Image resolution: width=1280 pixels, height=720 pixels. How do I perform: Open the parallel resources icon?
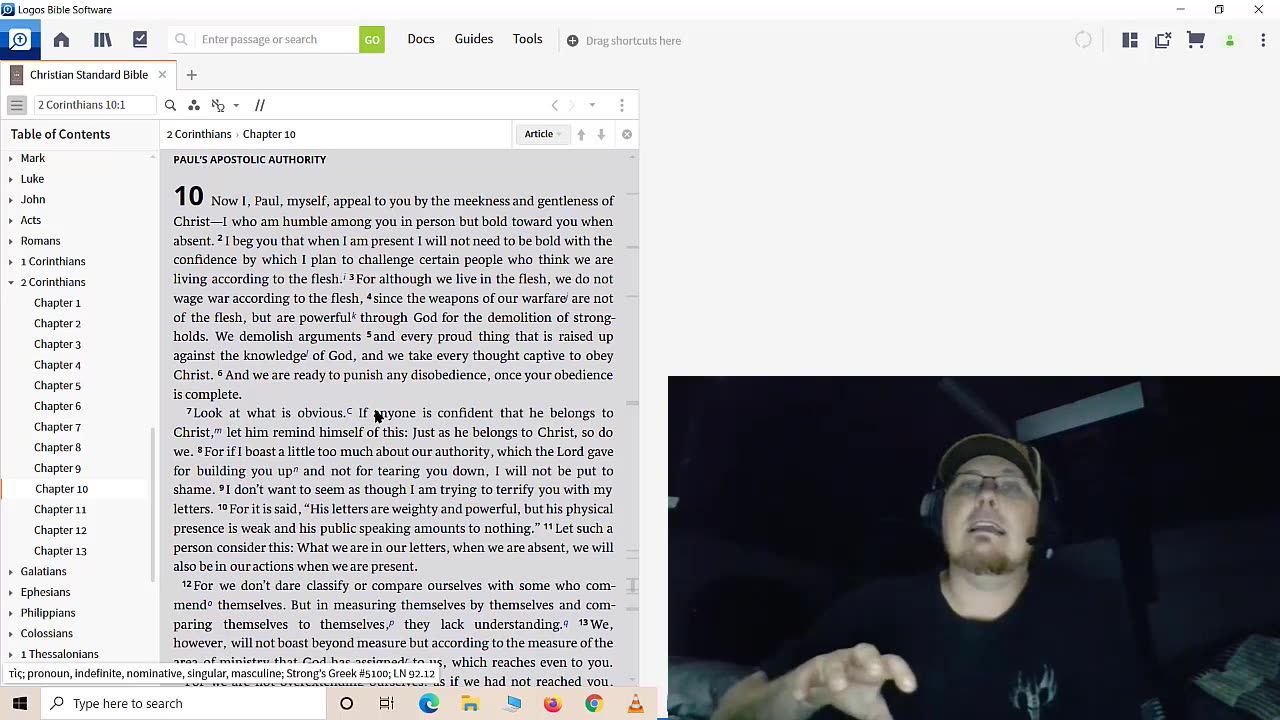tap(260, 105)
